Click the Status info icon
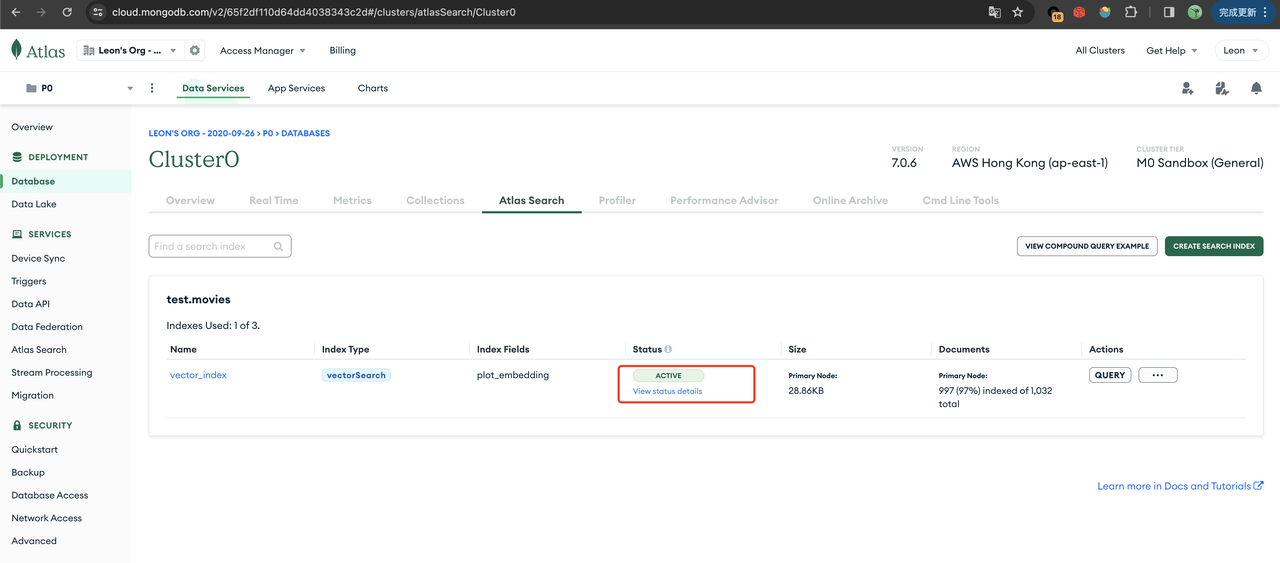The width and height of the screenshot is (1280, 563). coord(668,349)
